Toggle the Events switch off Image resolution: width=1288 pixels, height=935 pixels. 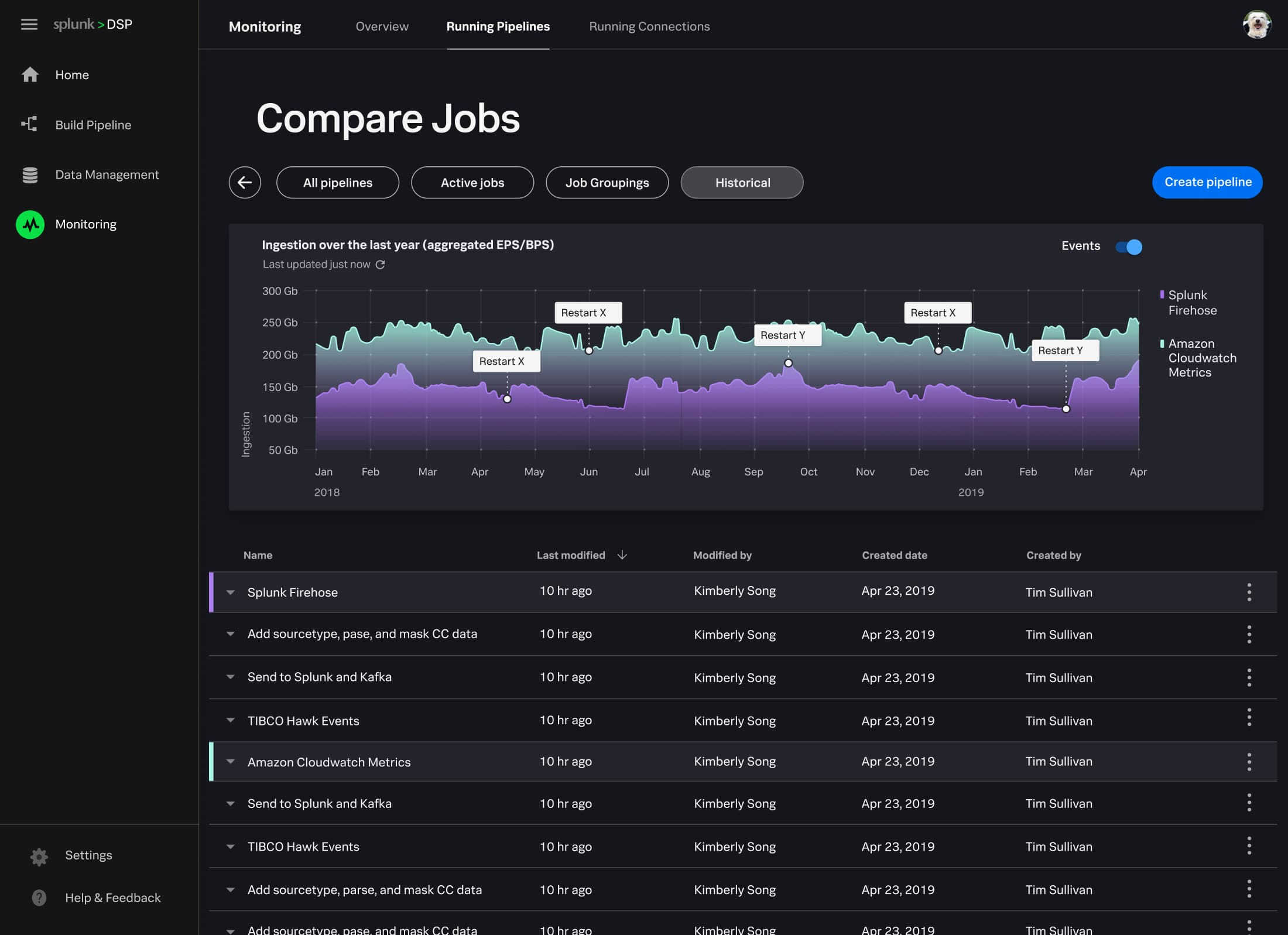[1128, 247]
